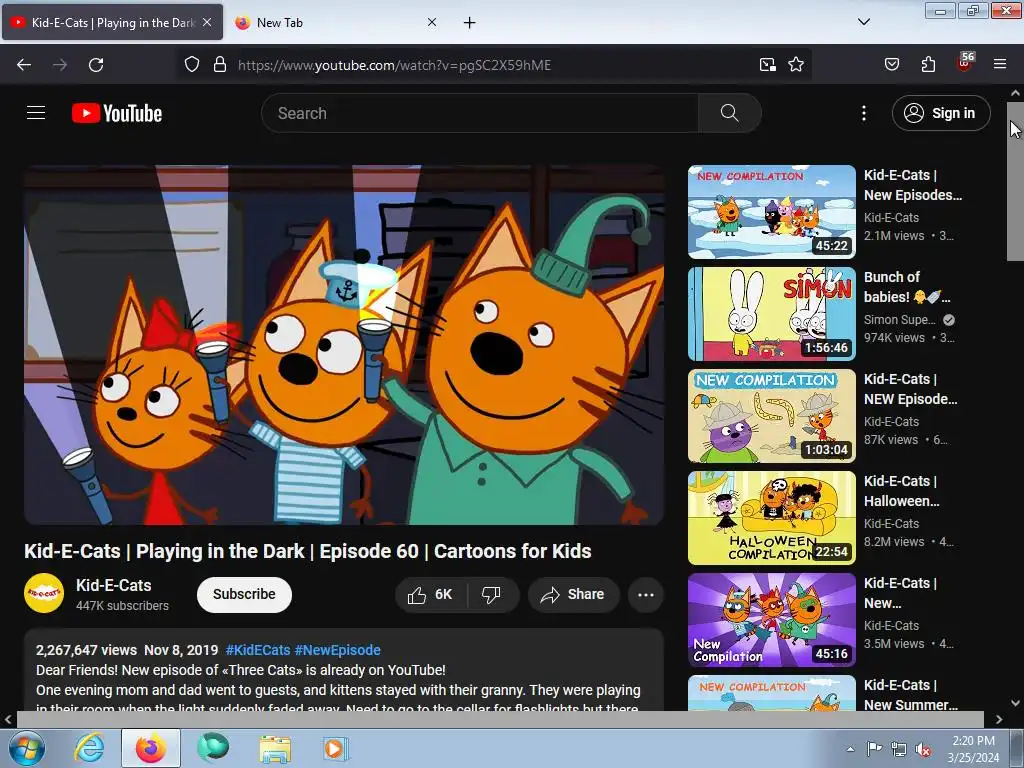1024x768 pixels.
Task: Open the Windows Start menu
Action: [27, 748]
